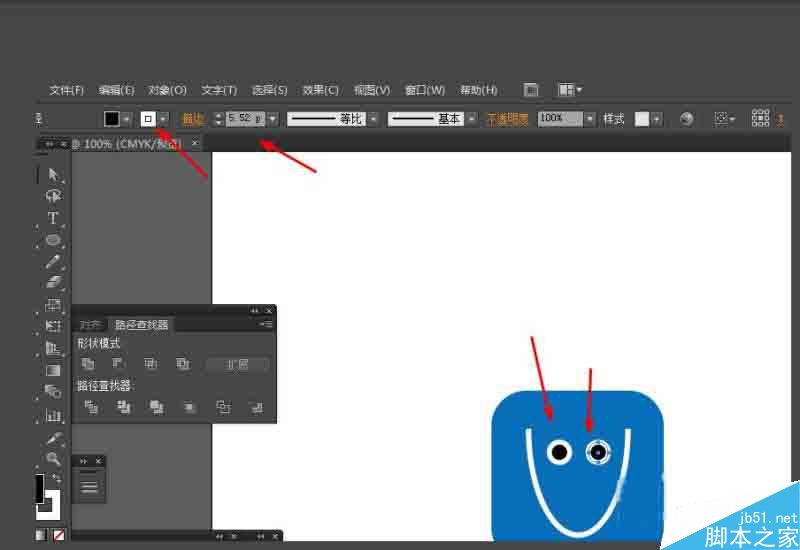
Task: Select the Pencil tool
Action: 53,261
